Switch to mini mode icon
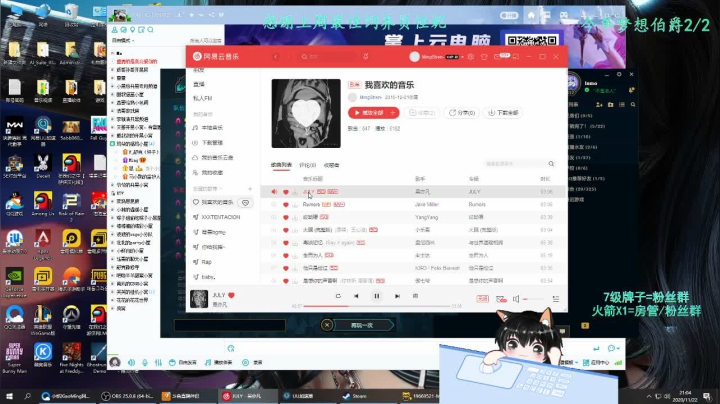This screenshot has height=404, width=720. pyautogui.click(x=516, y=56)
